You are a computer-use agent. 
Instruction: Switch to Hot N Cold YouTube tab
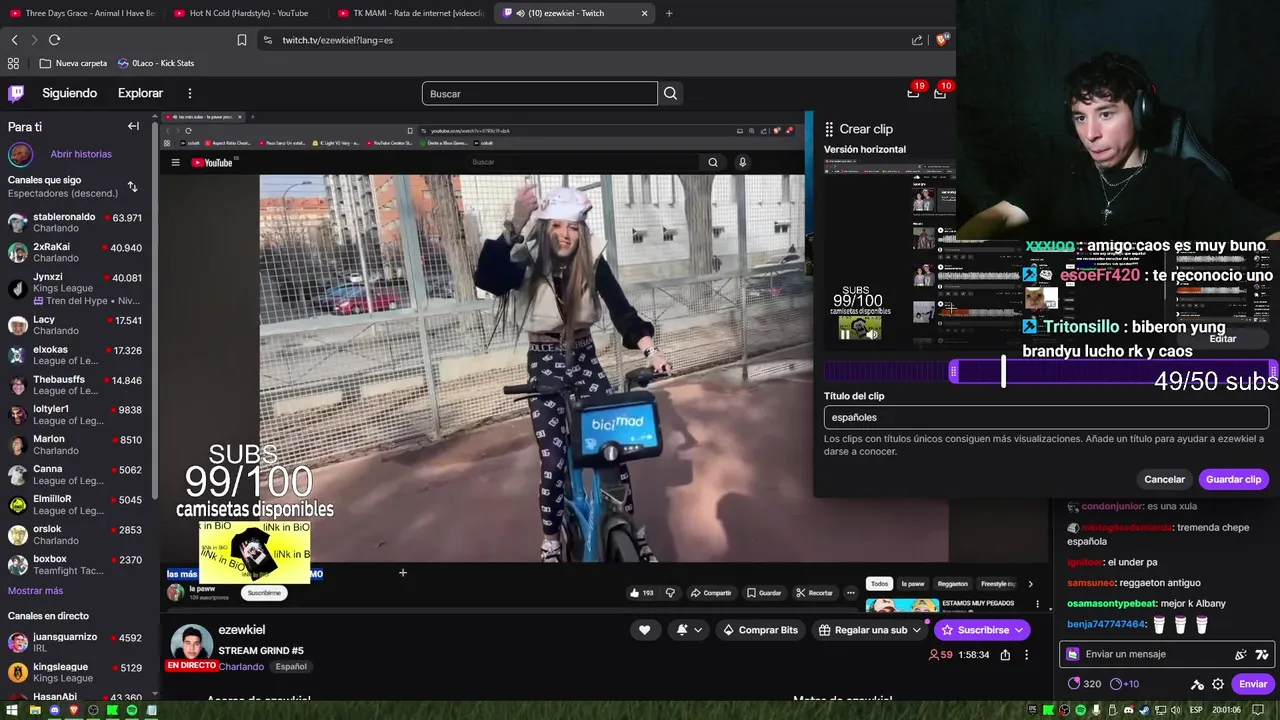[244, 13]
